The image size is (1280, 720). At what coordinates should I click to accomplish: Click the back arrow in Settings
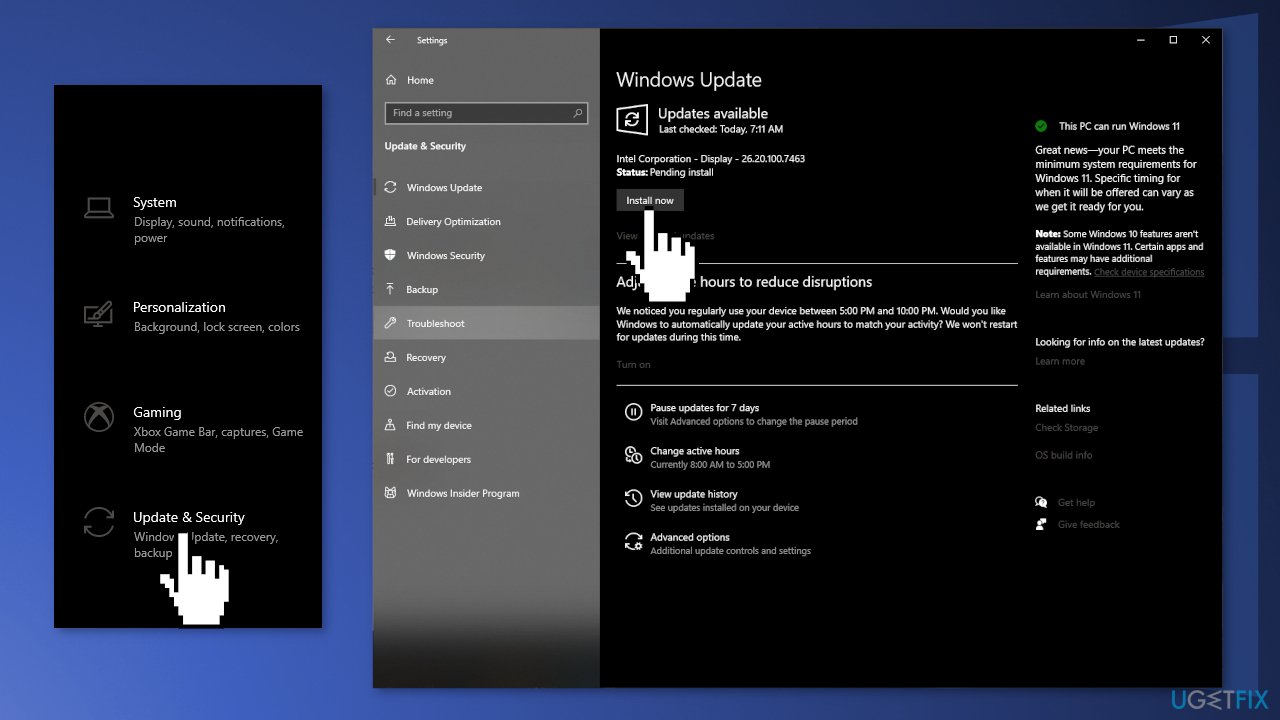point(390,40)
